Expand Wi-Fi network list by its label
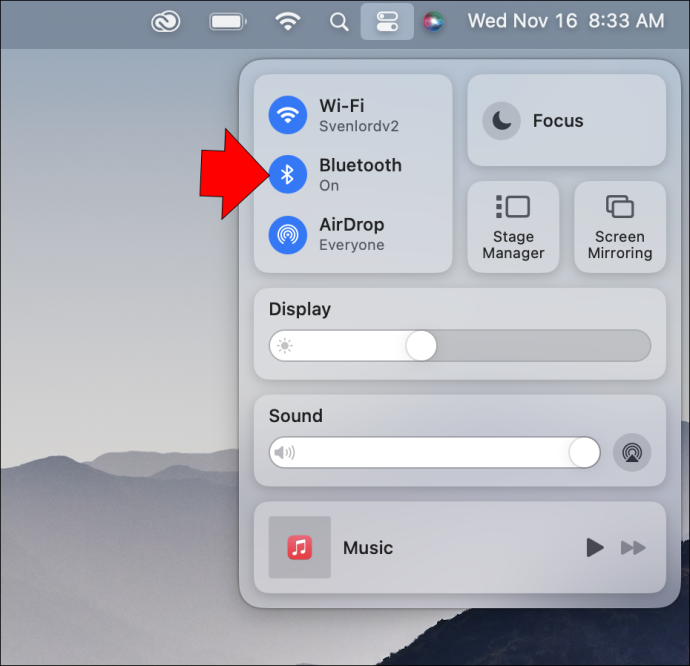This screenshot has width=690, height=666. [359, 115]
